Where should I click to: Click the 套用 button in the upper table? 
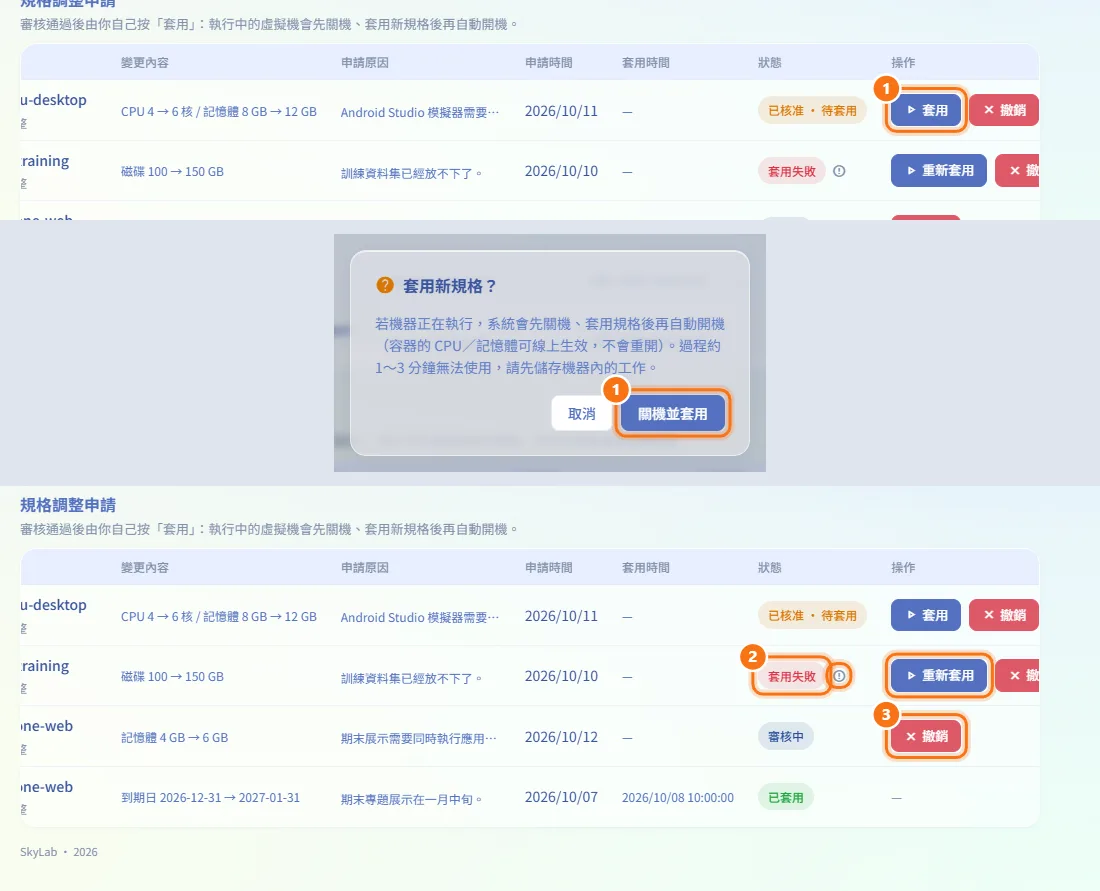click(x=926, y=110)
